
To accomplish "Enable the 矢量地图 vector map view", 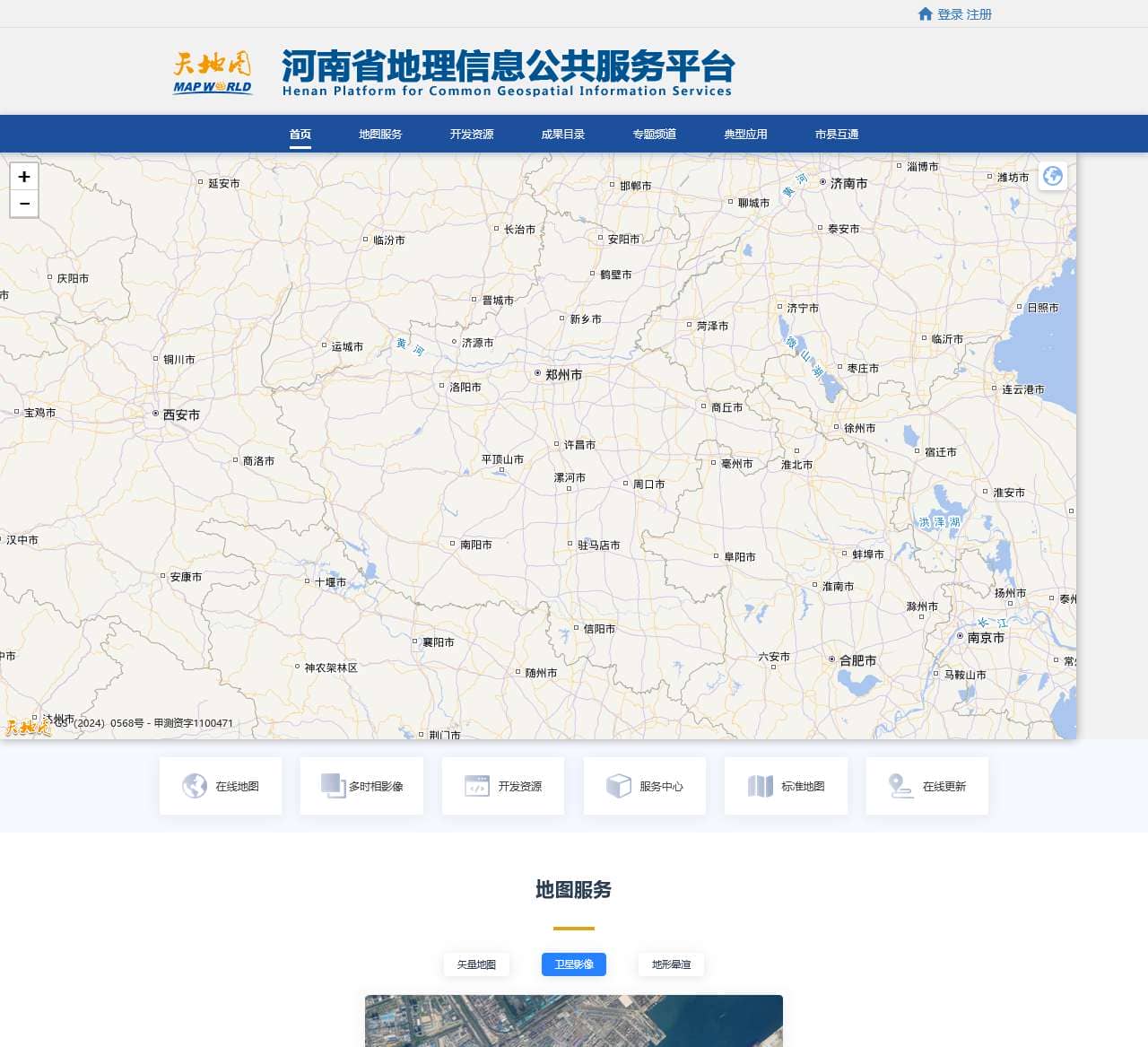I will [476, 965].
